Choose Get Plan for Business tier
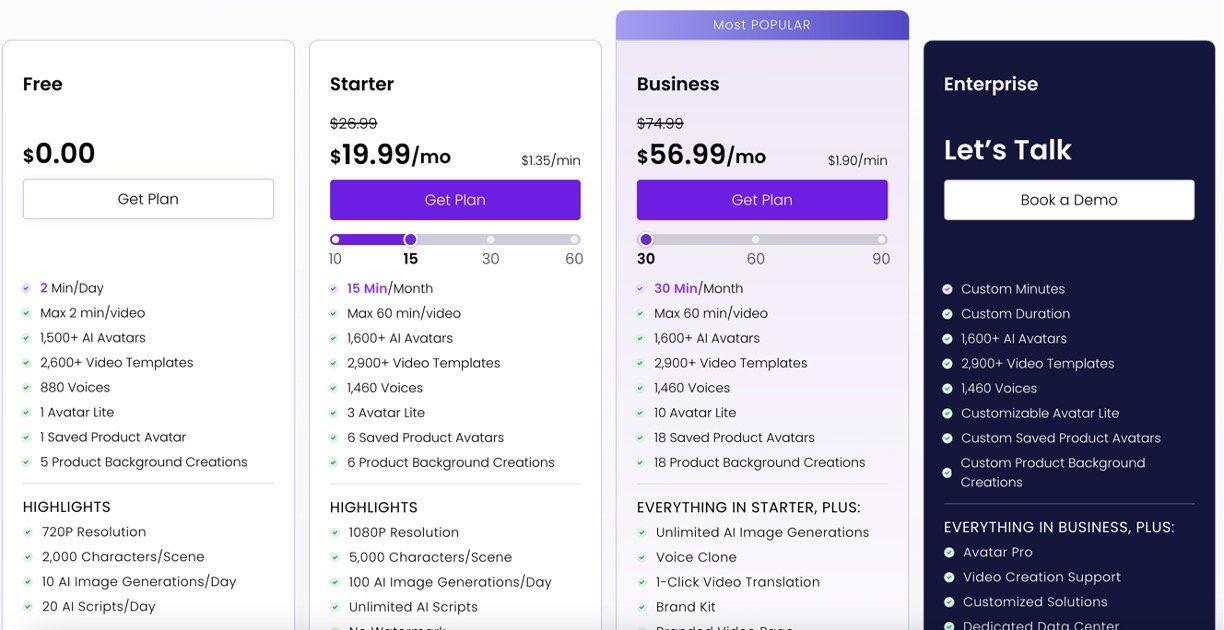Viewport: 1224px width, 630px height. [762, 200]
